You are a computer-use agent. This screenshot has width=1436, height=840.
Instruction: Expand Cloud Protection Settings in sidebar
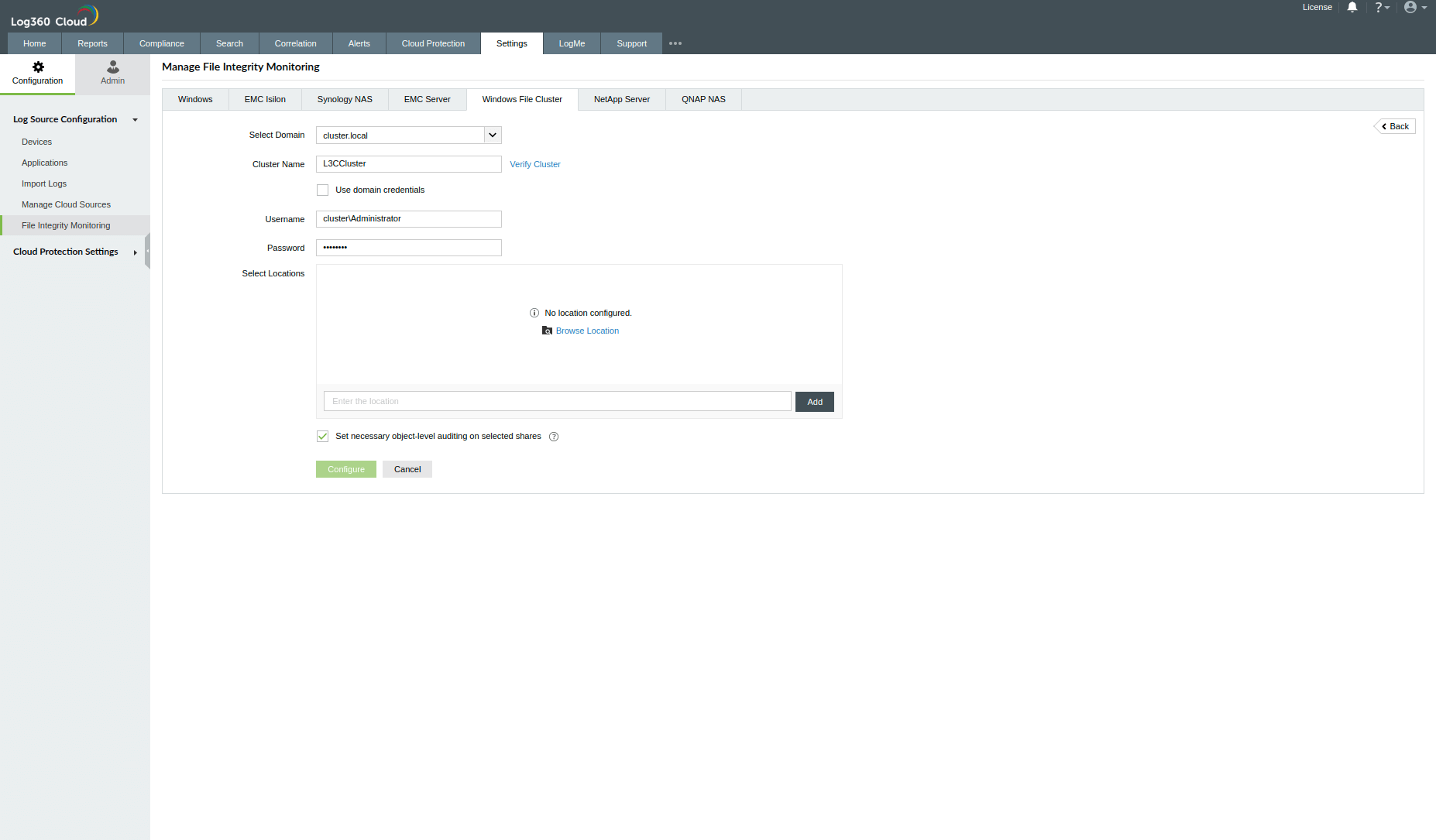(x=135, y=252)
